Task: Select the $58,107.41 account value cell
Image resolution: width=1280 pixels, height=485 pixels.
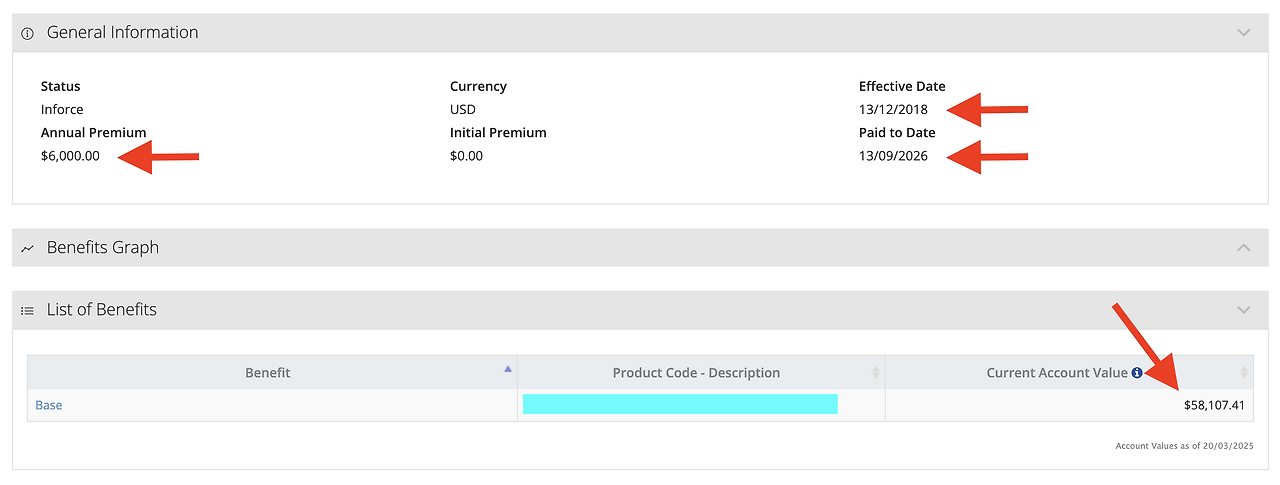Action: [1214, 405]
